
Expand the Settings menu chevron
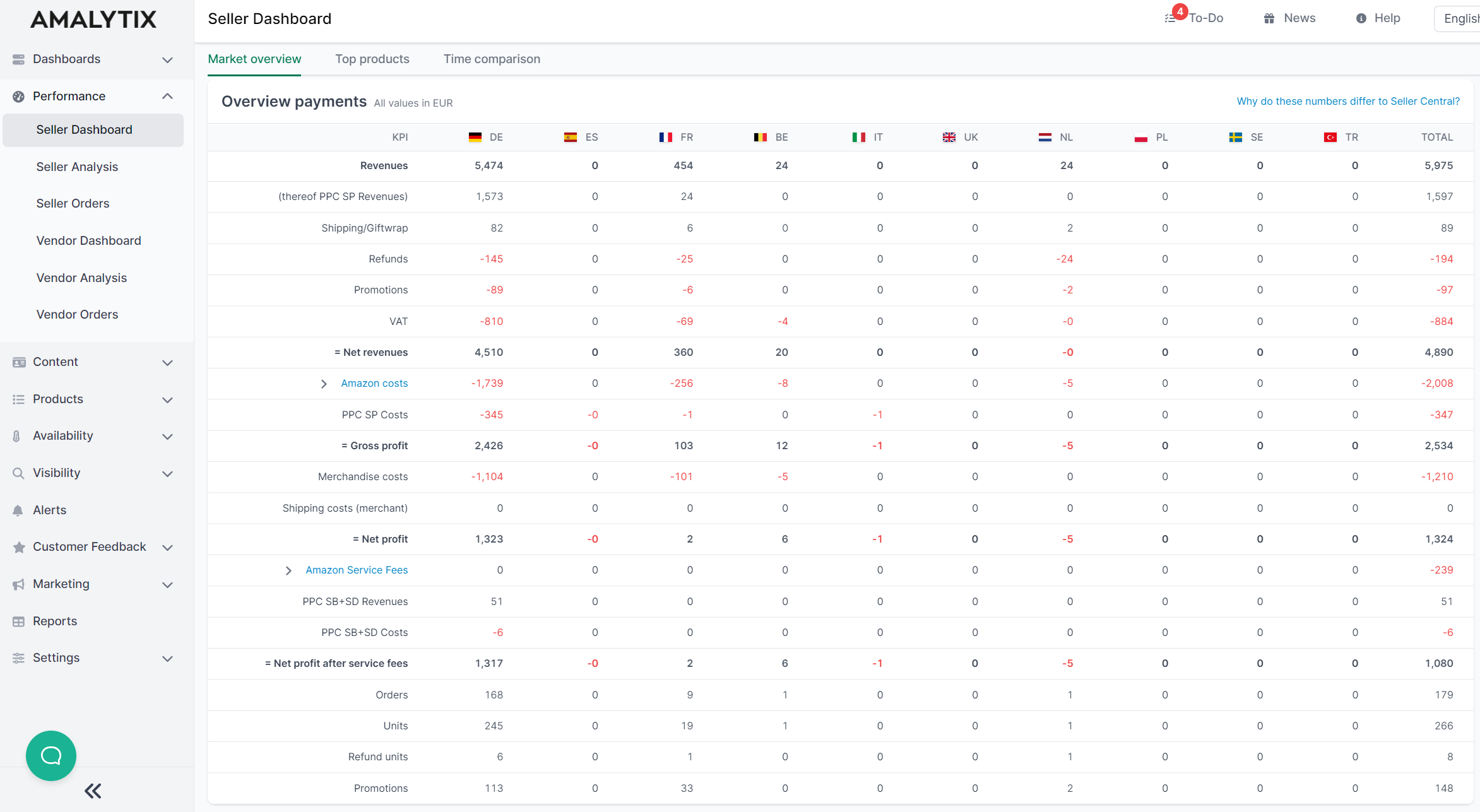tap(167, 659)
